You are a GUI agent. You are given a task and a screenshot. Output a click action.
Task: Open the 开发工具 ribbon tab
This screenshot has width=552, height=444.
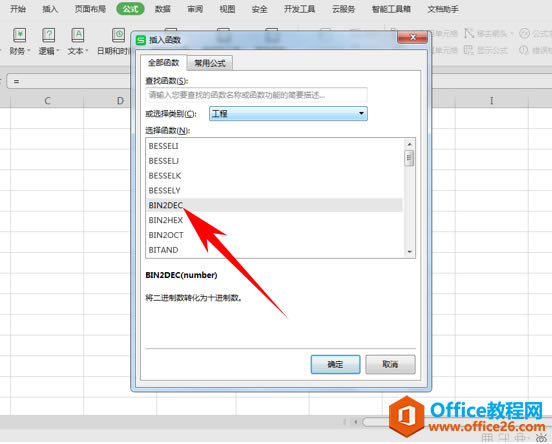point(300,9)
